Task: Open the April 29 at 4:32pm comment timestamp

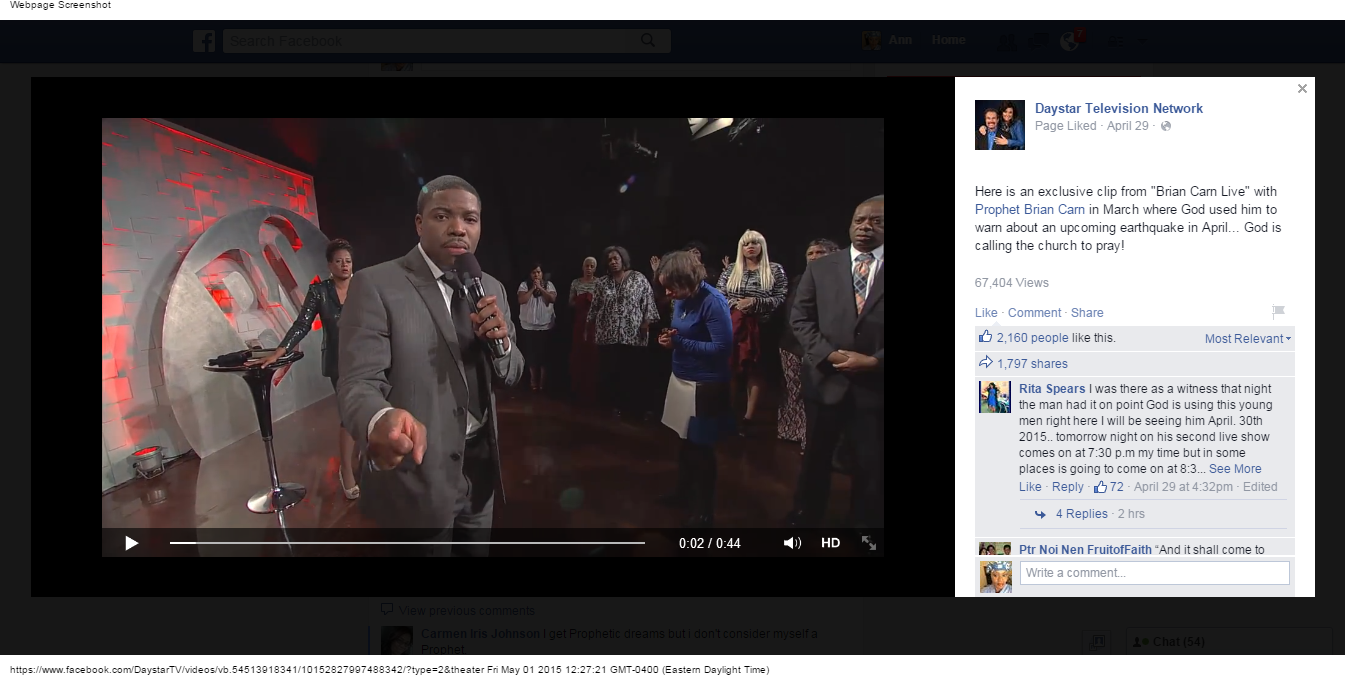Action: pos(1183,487)
